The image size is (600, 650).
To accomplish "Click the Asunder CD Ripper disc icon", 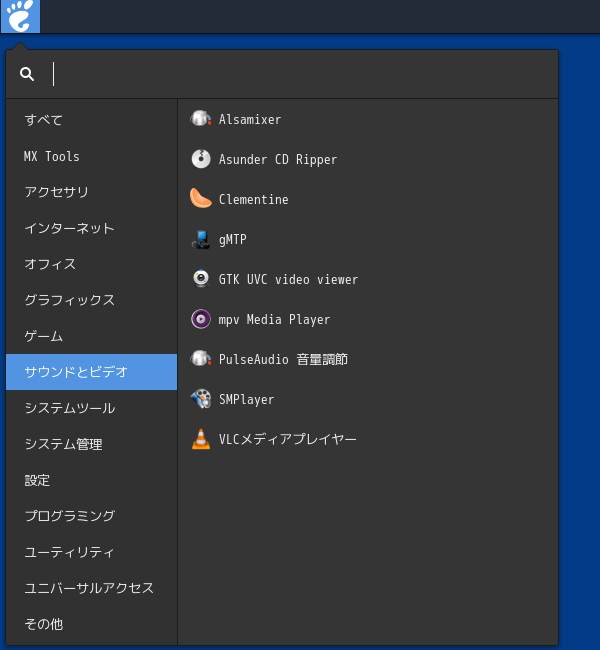I will [x=201, y=159].
